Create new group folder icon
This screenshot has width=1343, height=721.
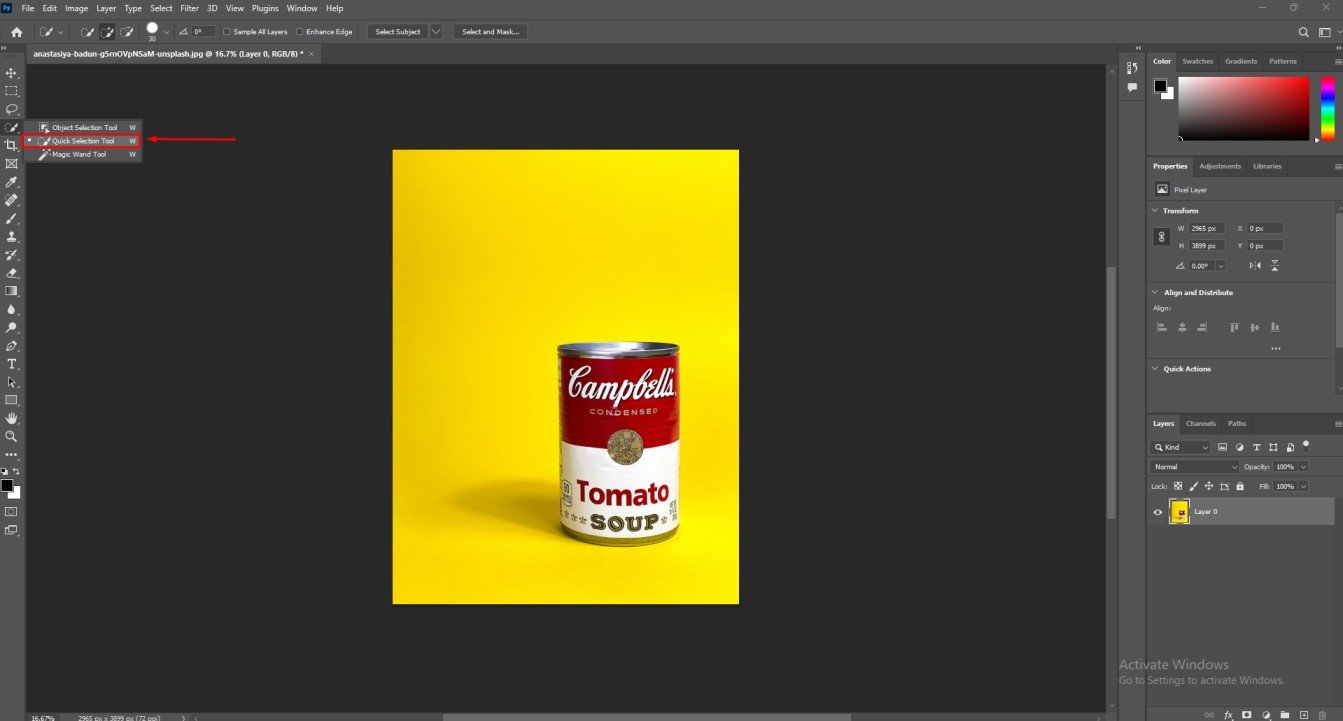click(x=1285, y=715)
